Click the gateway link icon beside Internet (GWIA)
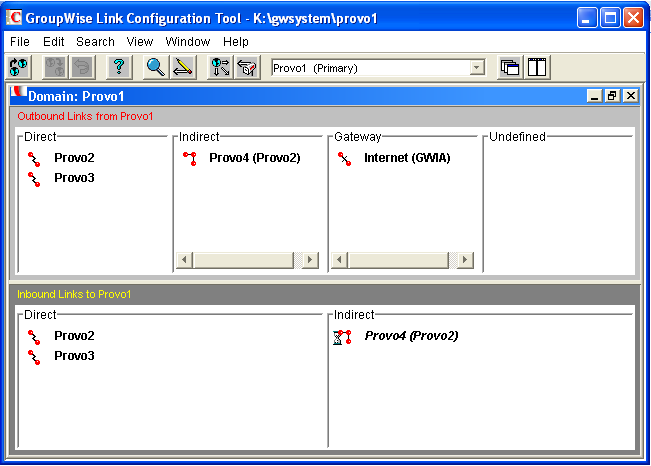The image size is (651, 466). point(345,159)
